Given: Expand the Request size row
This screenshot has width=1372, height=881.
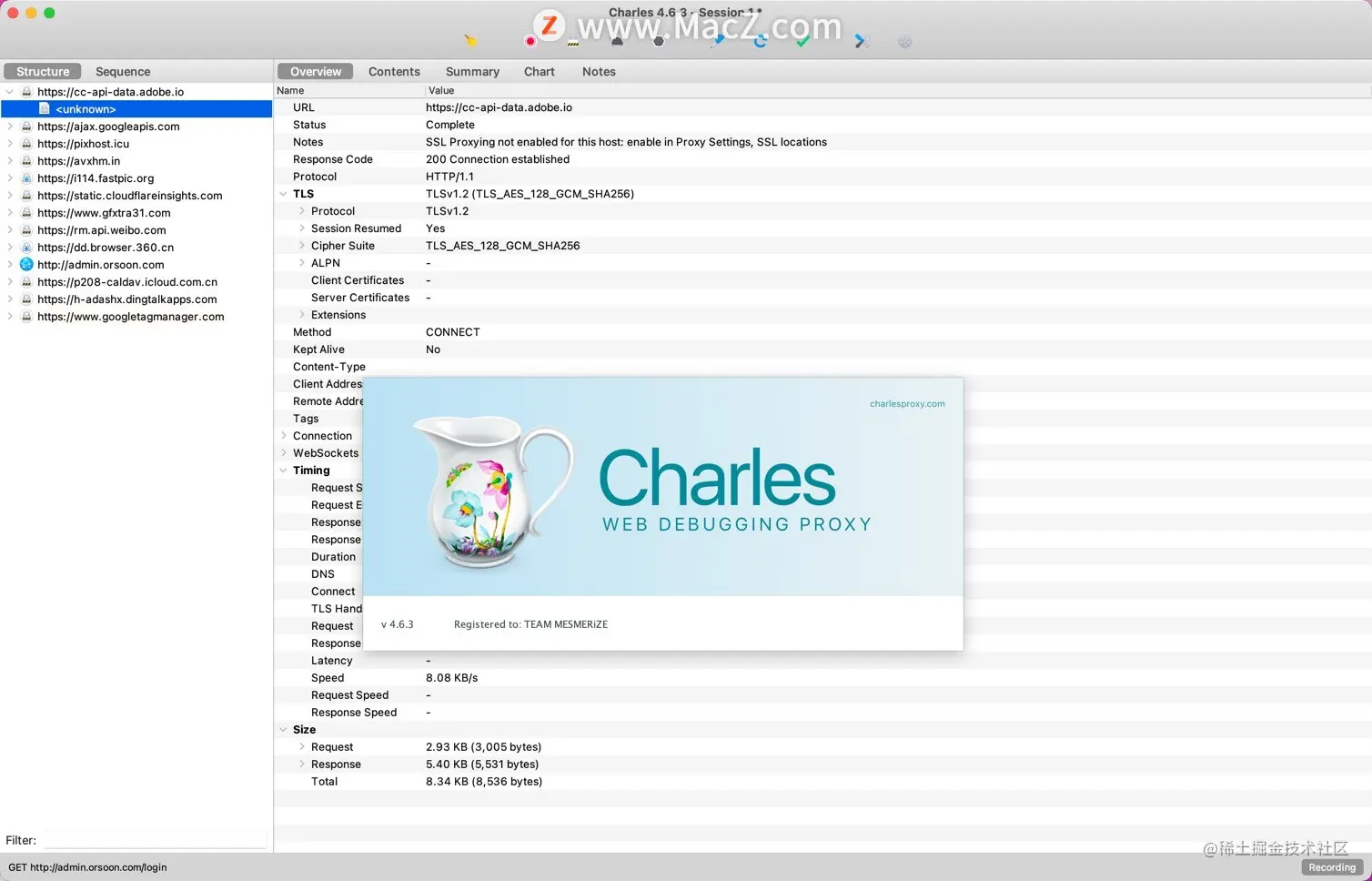Looking at the screenshot, I should [302, 747].
